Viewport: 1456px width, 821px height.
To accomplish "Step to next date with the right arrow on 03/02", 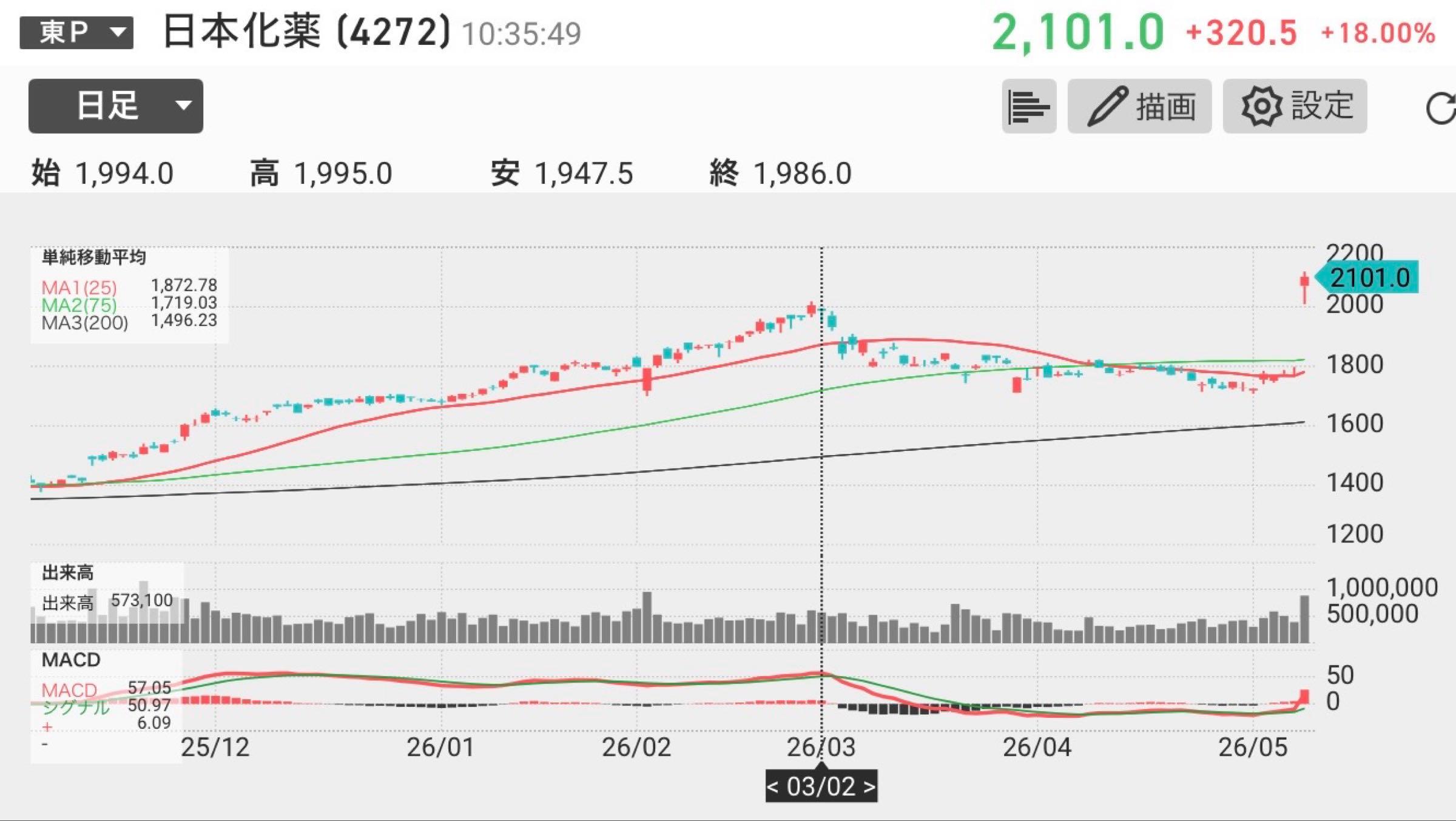I will 869,787.
